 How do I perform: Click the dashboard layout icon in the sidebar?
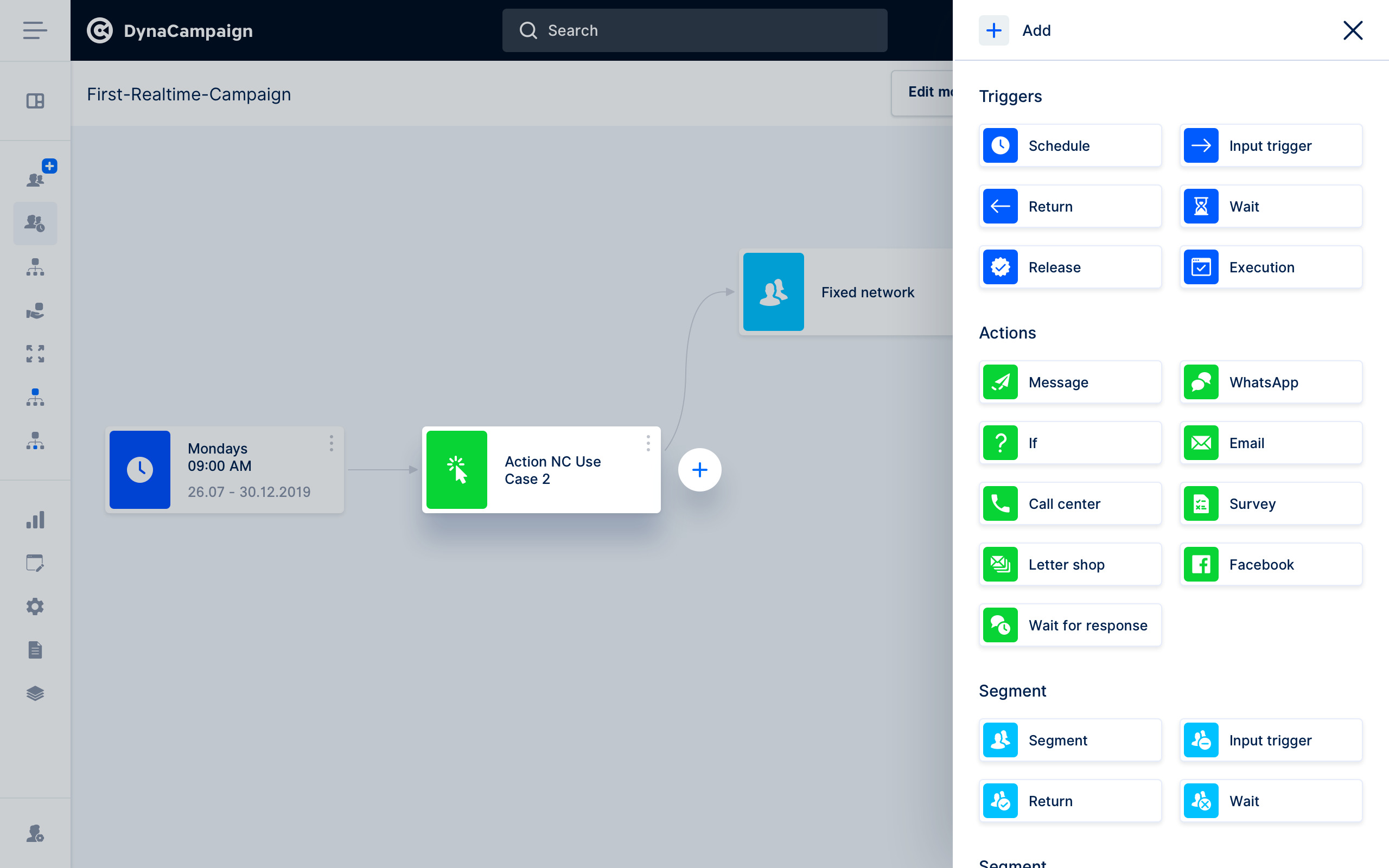point(35,101)
